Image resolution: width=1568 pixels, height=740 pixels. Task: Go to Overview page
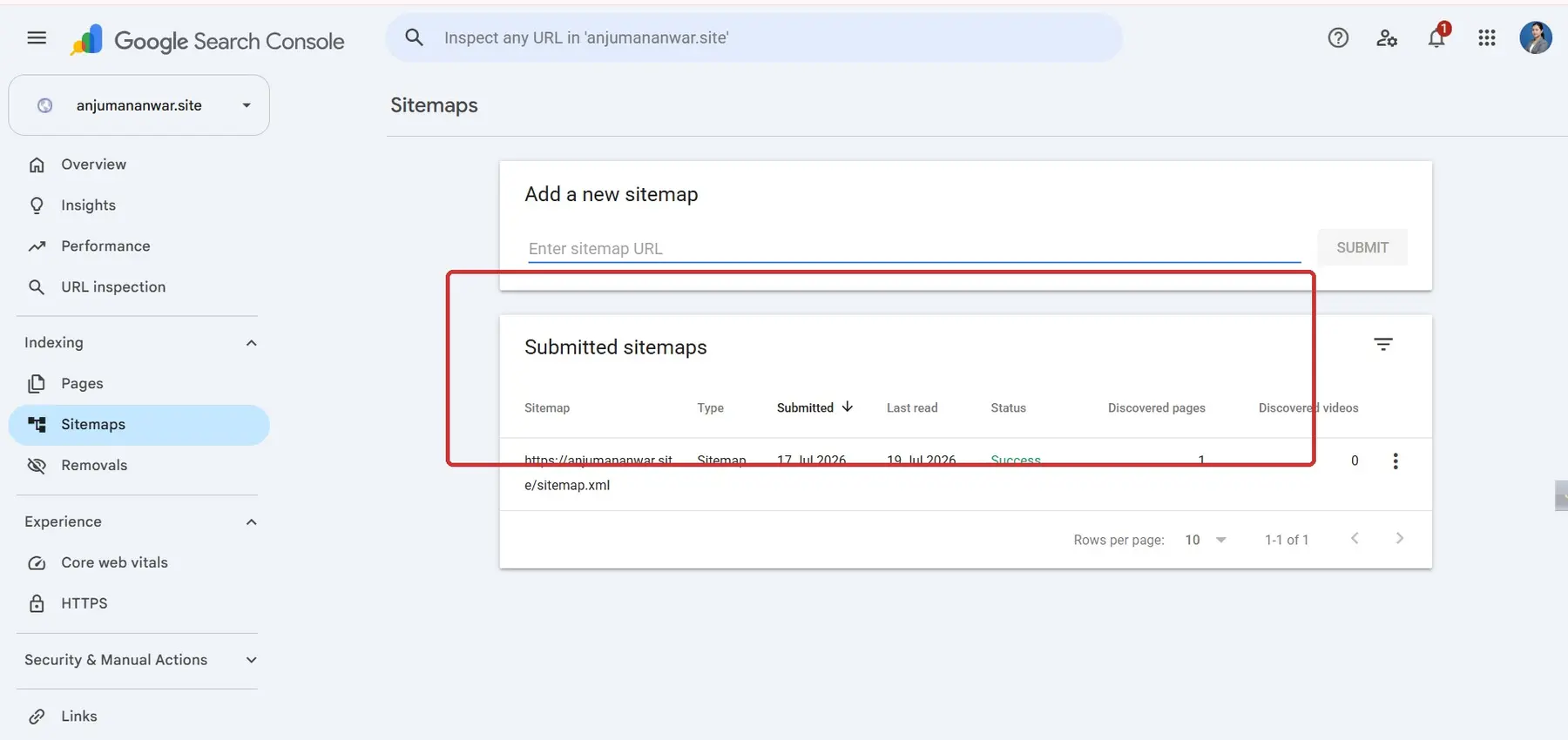pos(139,165)
